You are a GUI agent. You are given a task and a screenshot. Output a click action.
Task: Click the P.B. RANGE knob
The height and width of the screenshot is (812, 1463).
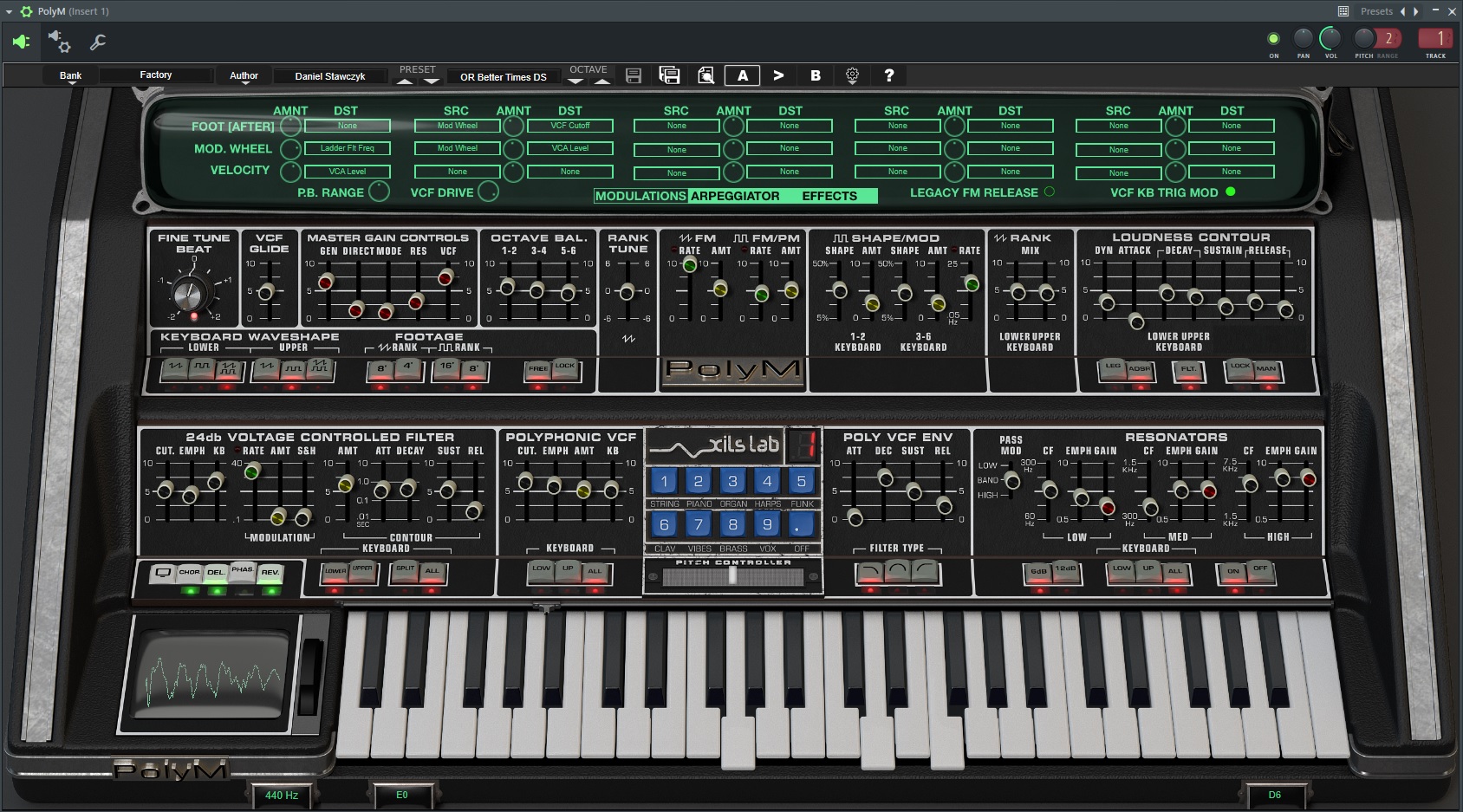tap(379, 192)
